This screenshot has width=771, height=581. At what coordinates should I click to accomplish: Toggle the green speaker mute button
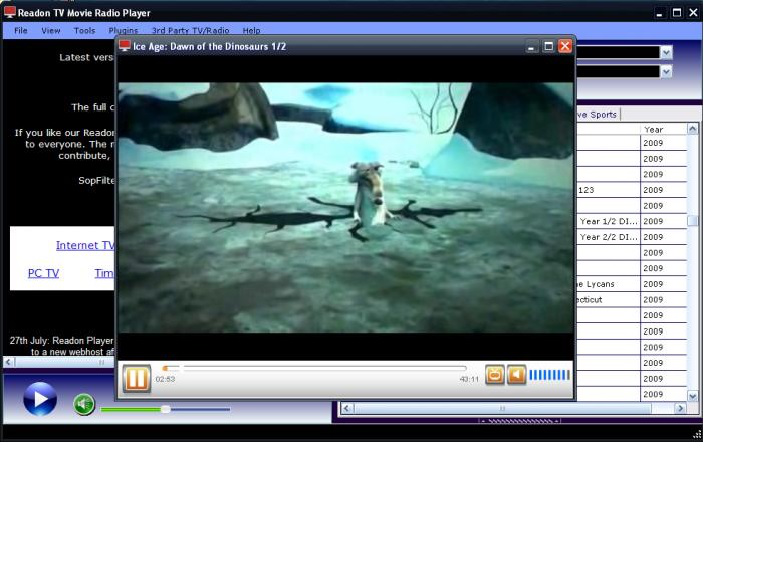(x=84, y=404)
